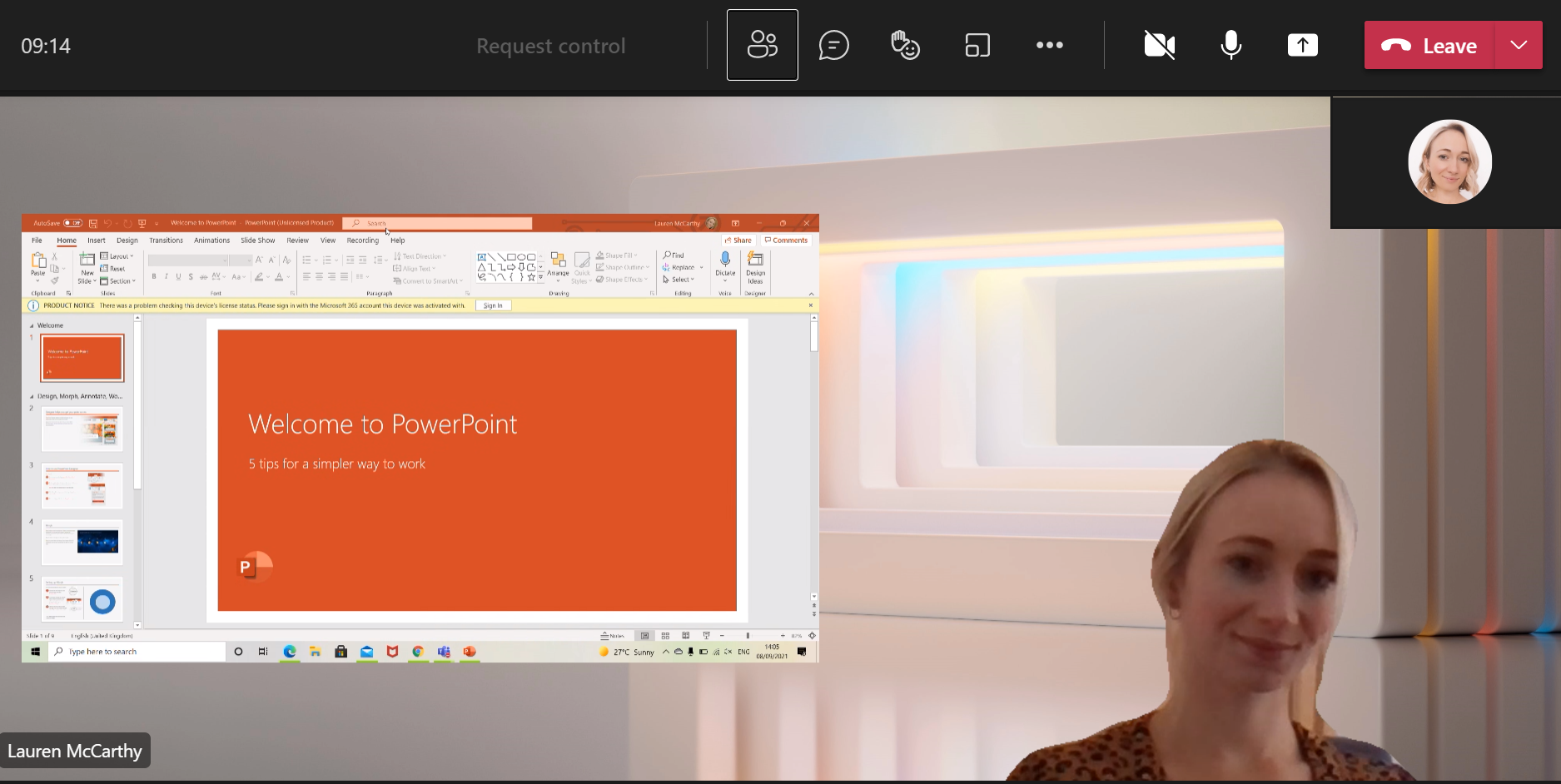The height and width of the screenshot is (784, 1561).
Task: Select Lauren's participant avatar tile
Action: tap(1449, 162)
